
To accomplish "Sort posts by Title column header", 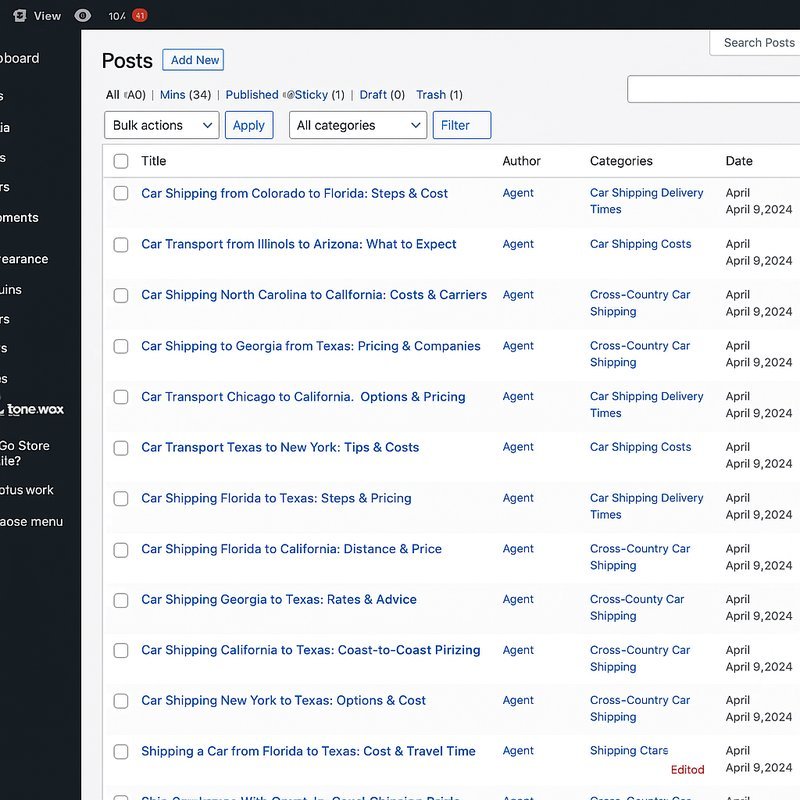I will [x=154, y=161].
